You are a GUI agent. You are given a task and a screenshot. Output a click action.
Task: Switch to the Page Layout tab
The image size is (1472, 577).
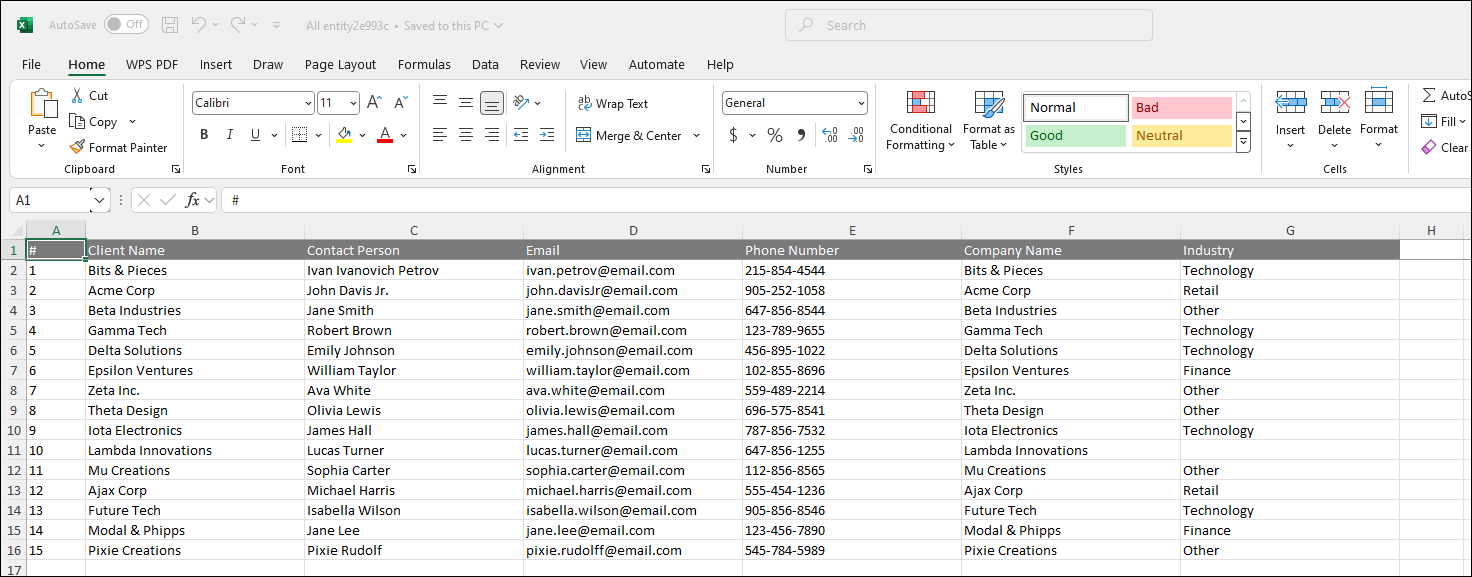(341, 64)
